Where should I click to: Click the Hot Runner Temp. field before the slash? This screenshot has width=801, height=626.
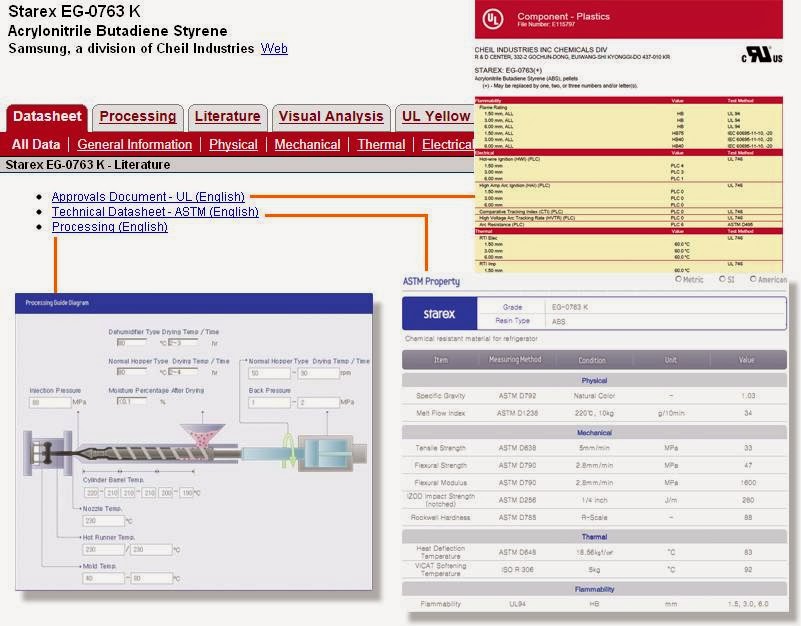click(103, 549)
